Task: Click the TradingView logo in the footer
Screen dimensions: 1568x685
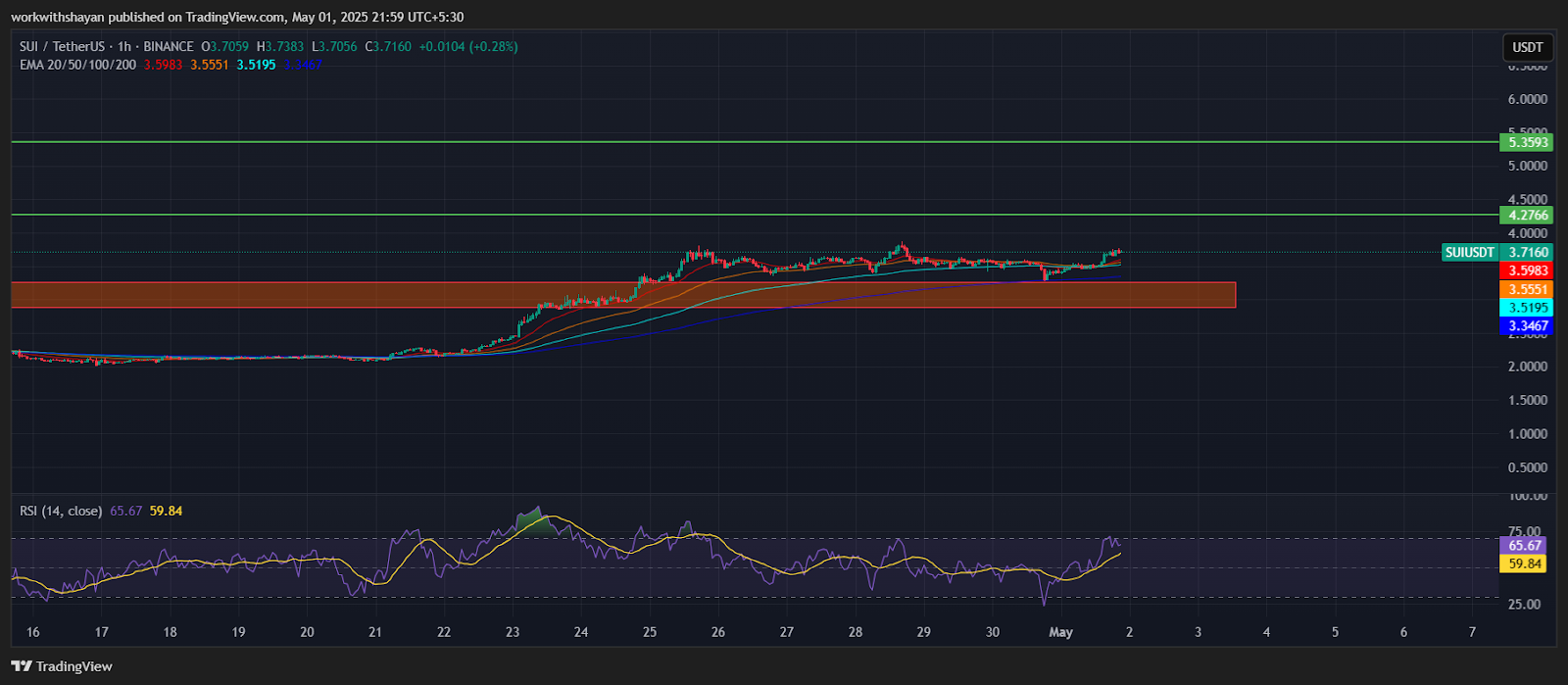Action: 62,666
